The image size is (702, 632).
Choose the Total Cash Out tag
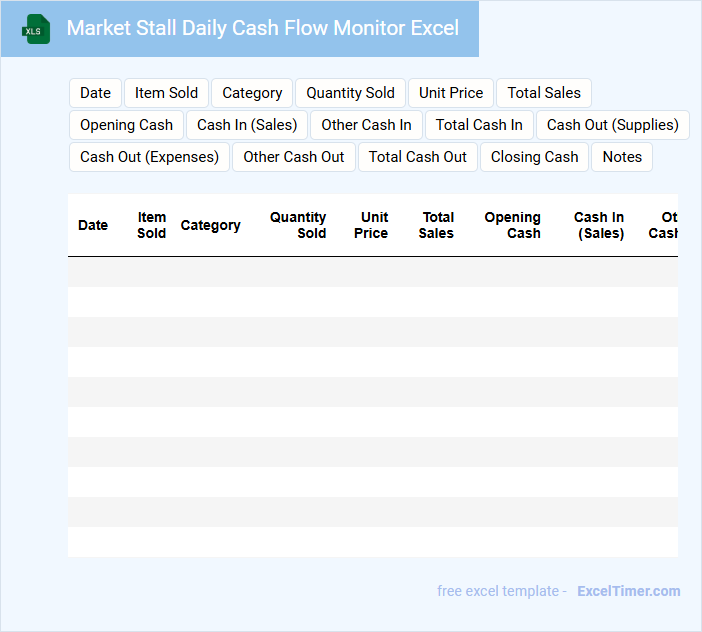[417, 157]
